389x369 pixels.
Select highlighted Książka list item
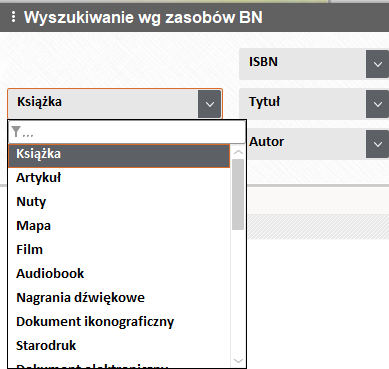(x=119, y=156)
